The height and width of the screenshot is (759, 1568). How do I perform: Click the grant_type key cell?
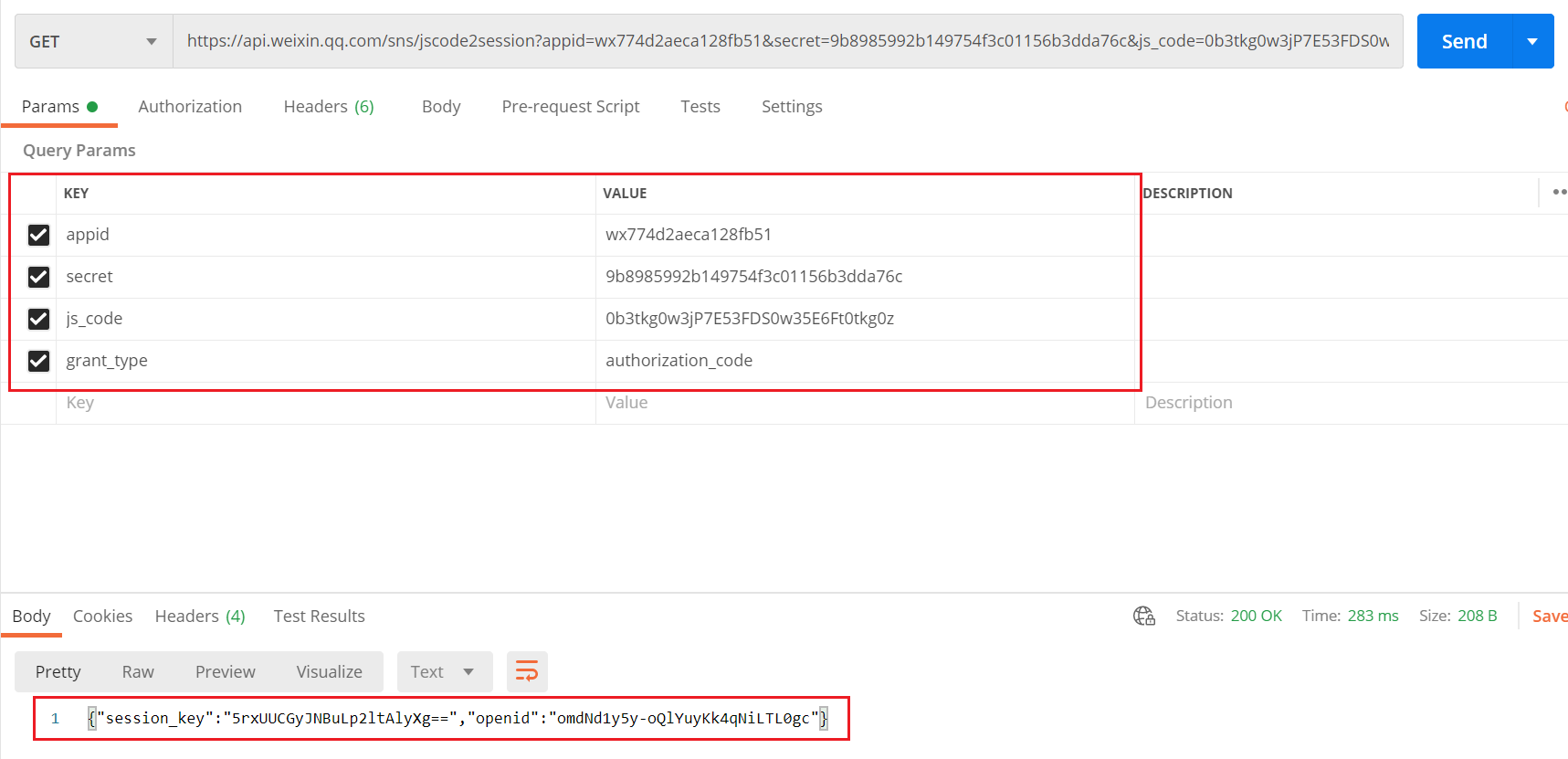click(x=326, y=361)
